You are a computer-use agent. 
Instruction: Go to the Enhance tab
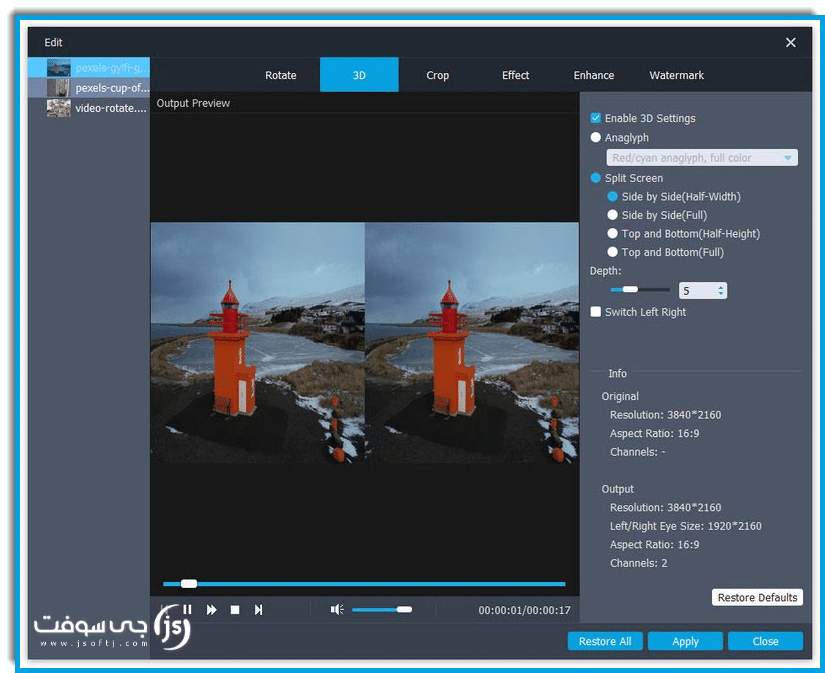point(593,75)
